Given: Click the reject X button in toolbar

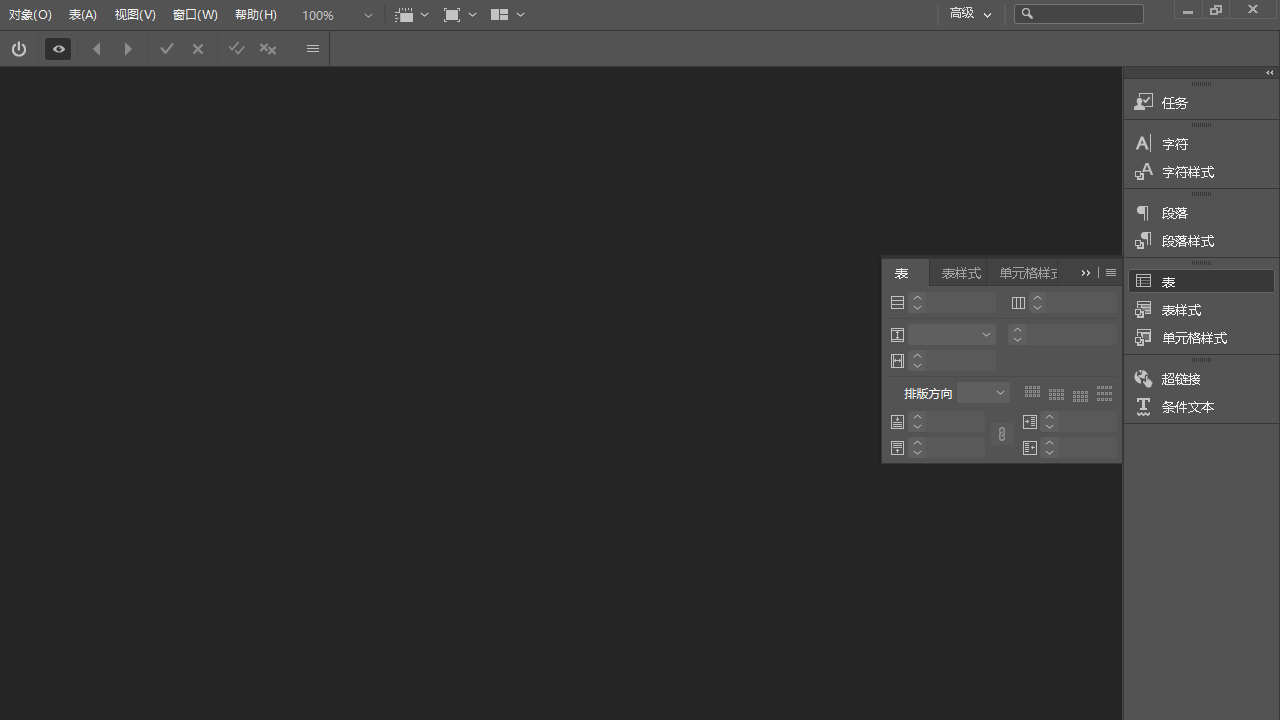Looking at the screenshot, I should [x=197, y=48].
